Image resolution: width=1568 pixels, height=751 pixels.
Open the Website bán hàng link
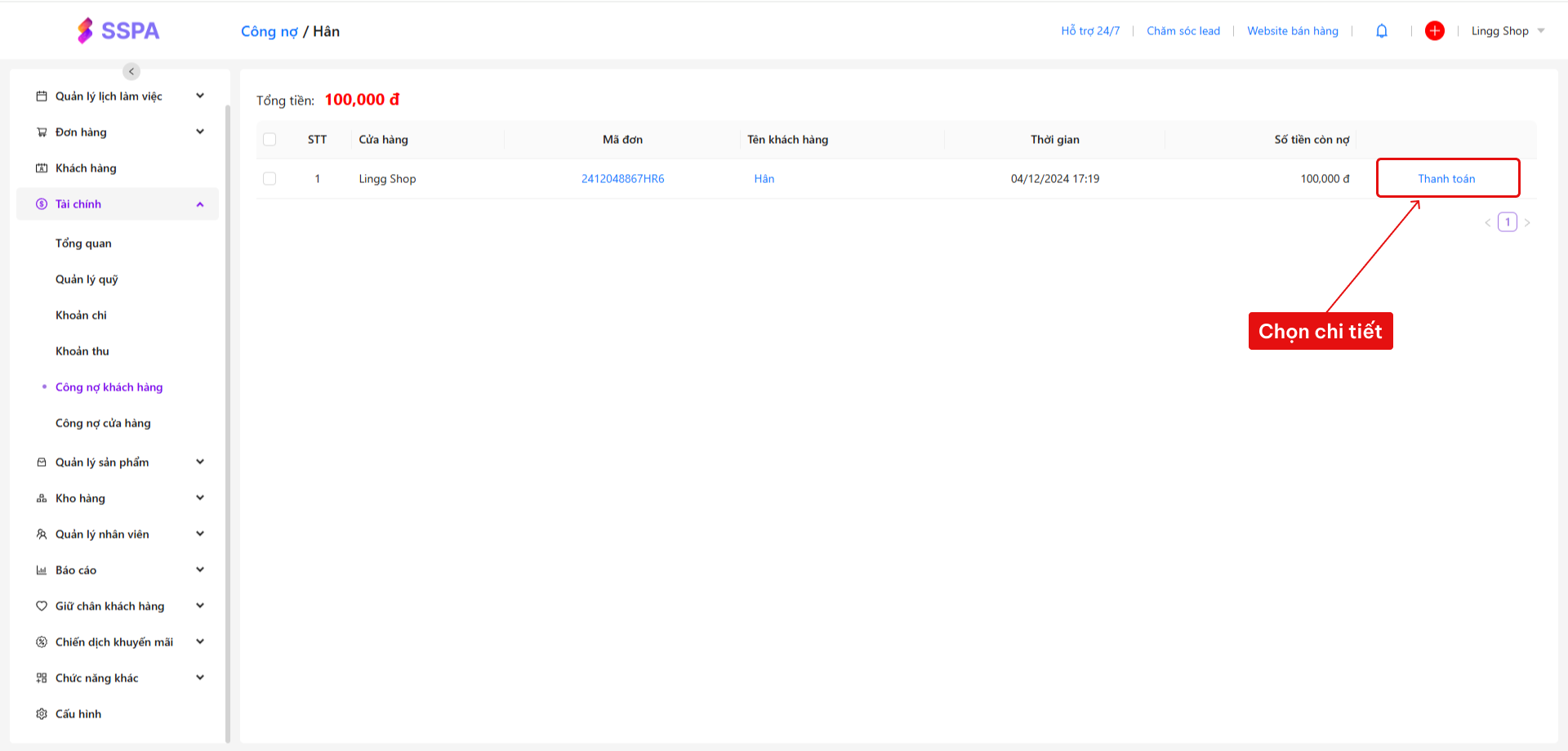1293,31
